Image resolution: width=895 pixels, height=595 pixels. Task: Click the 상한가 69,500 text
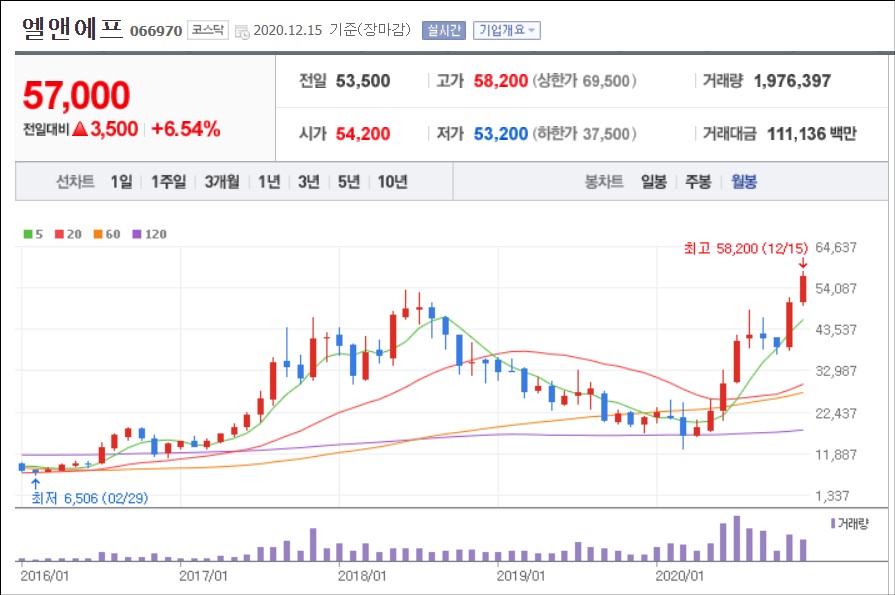pyautogui.click(x=584, y=81)
